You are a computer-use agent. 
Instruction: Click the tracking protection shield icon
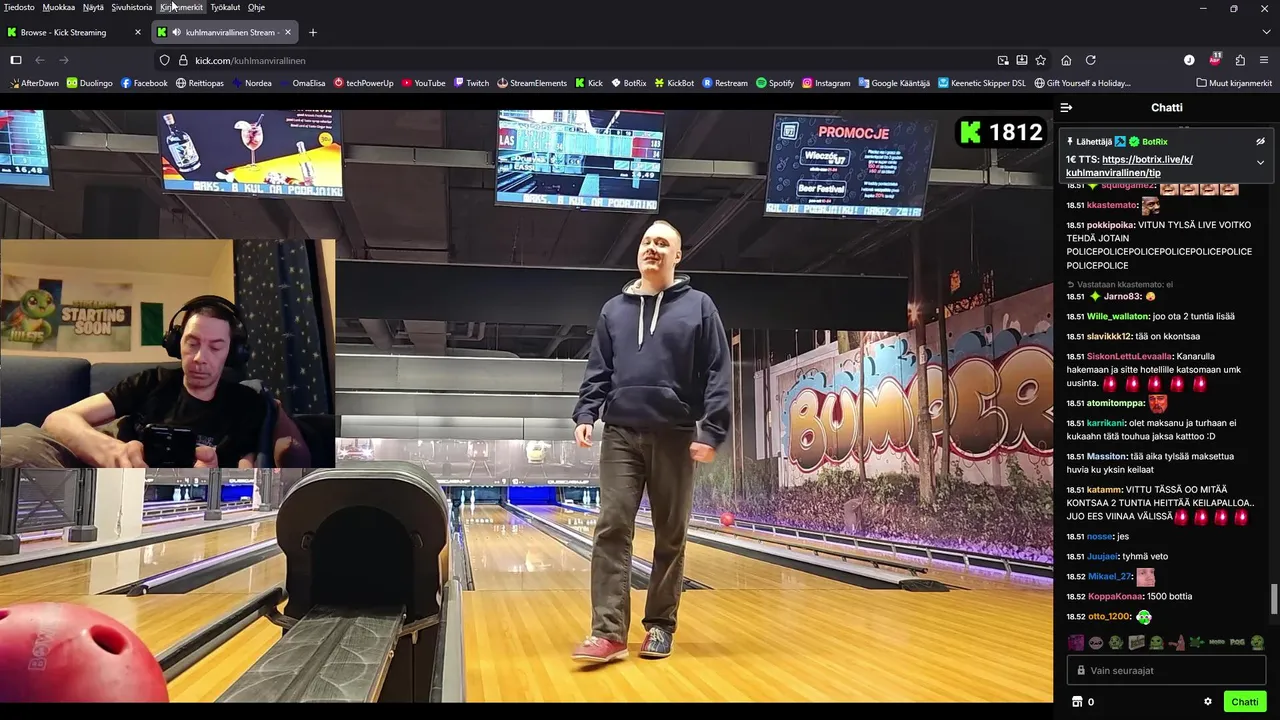point(165,60)
